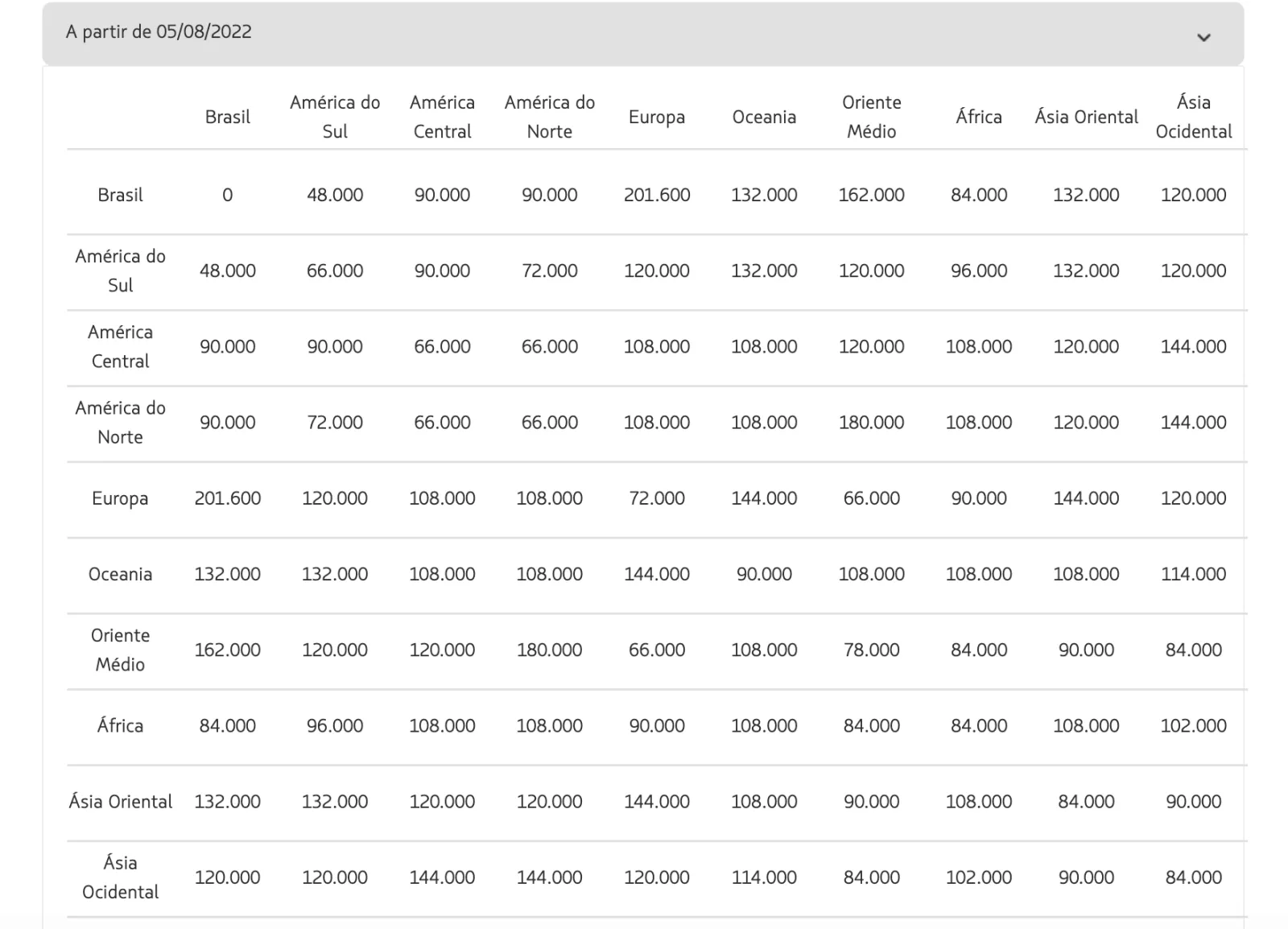Click 90.000 in the Europa row

tap(979, 498)
